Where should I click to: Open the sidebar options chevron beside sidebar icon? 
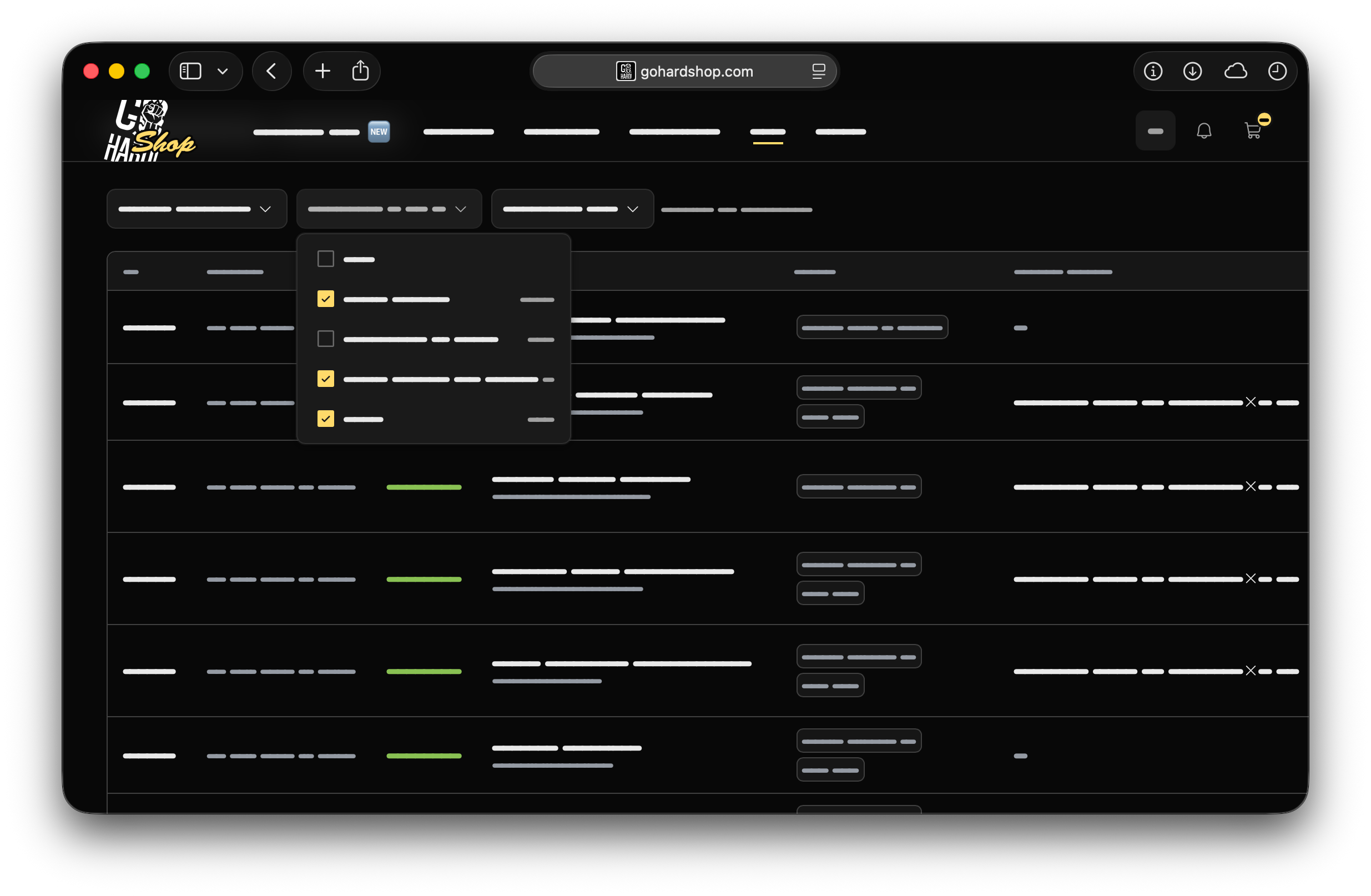[223, 72]
